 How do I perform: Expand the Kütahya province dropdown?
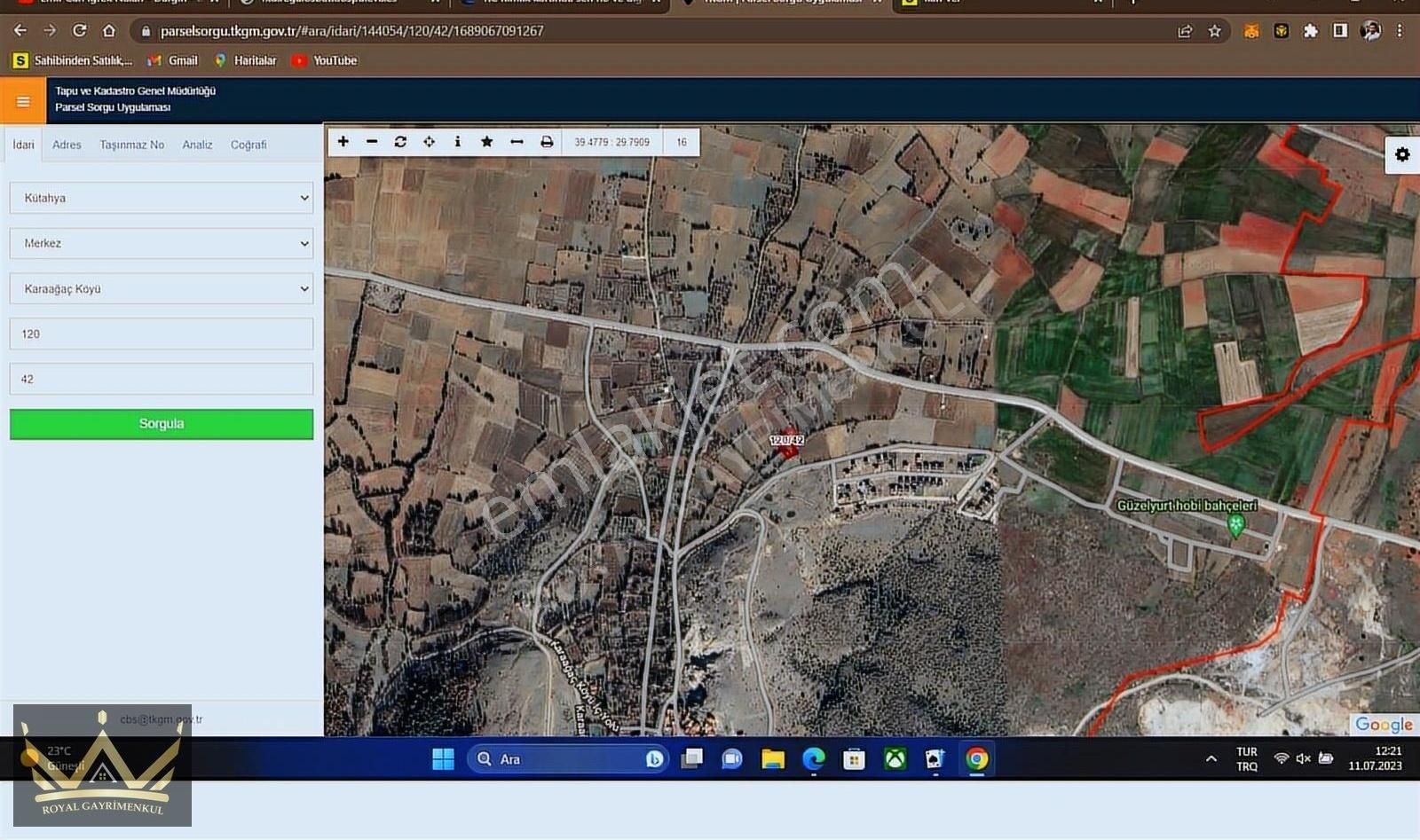[x=162, y=198]
